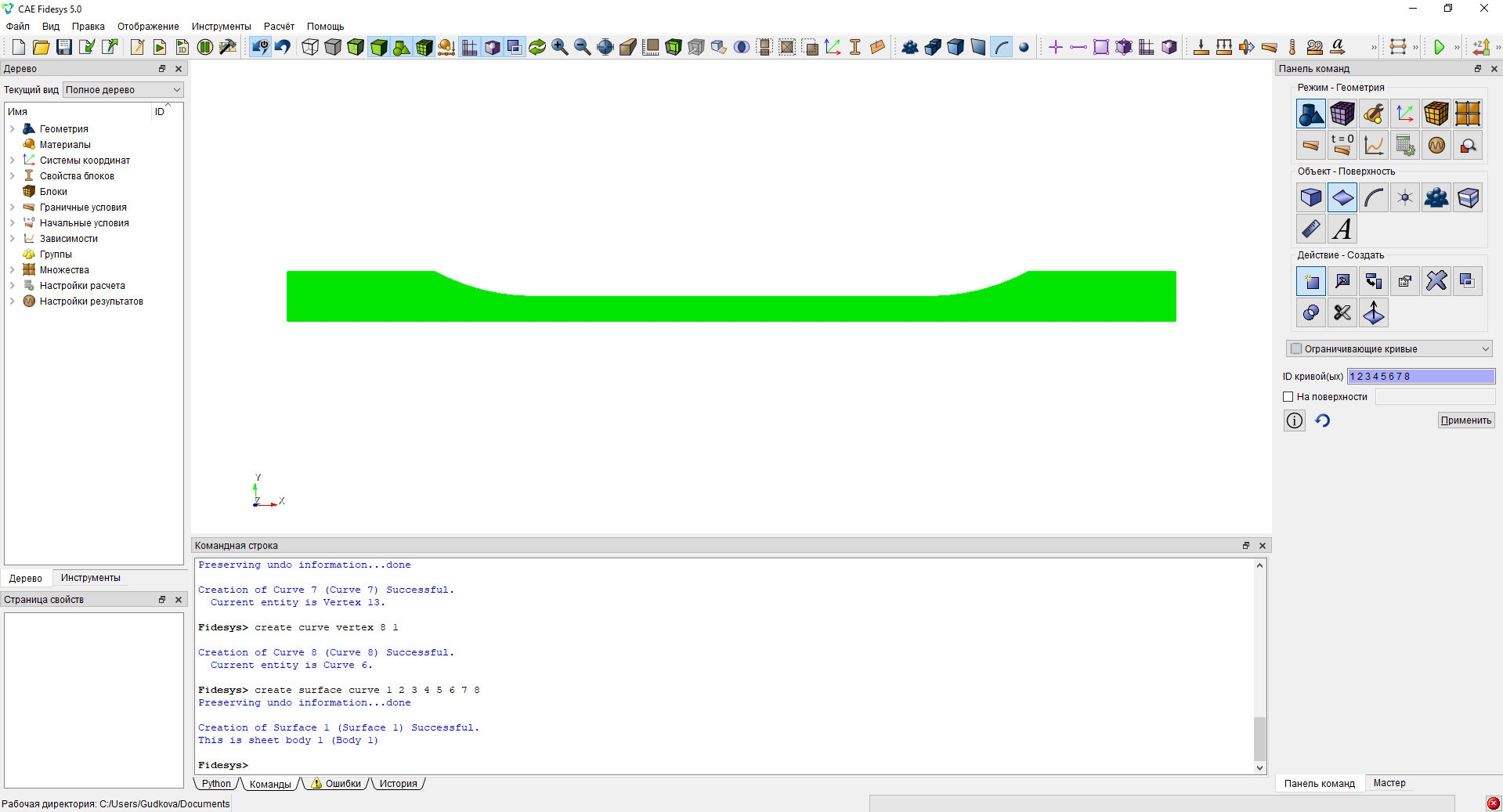Open coordinate systems mode icon
The height and width of the screenshot is (812, 1503).
click(x=1405, y=114)
